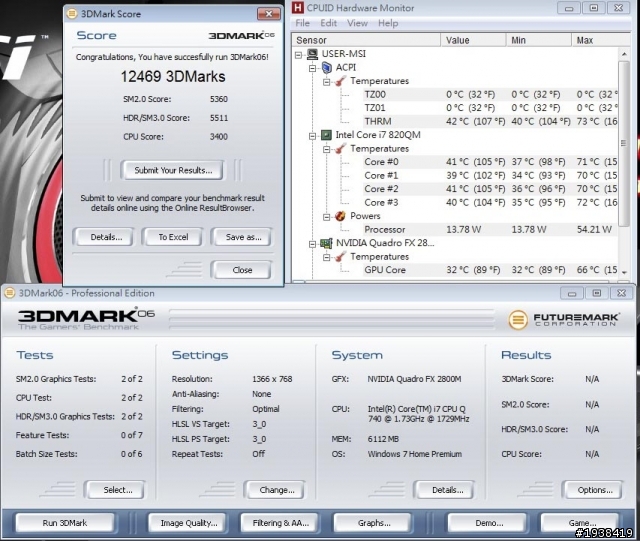This screenshot has width=640, height=541.
Task: Select the TZ01 temperature row
Action: coord(490,108)
